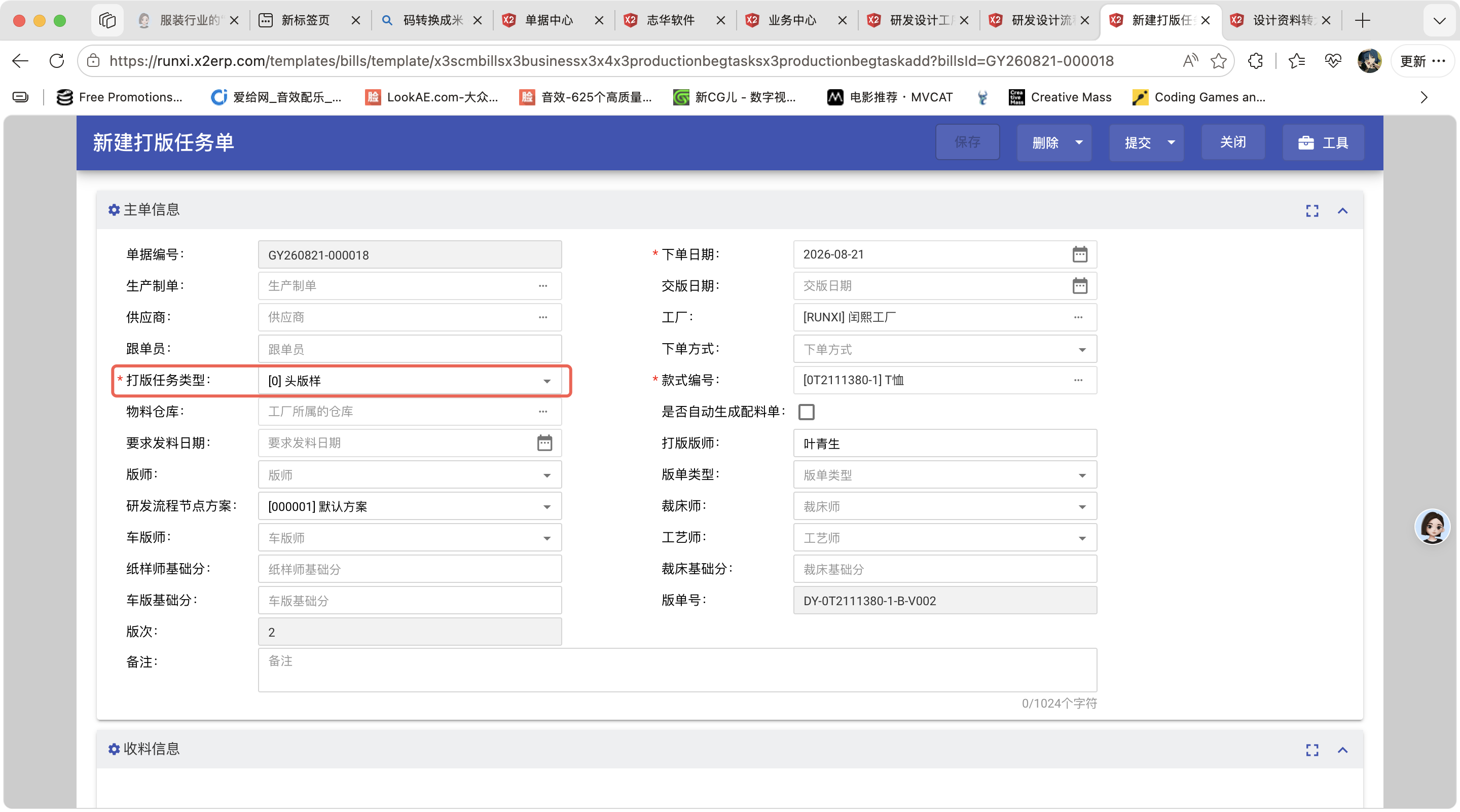This screenshot has height=812, width=1460.
Task: Expand 下单方式 dropdown
Action: click(1082, 350)
